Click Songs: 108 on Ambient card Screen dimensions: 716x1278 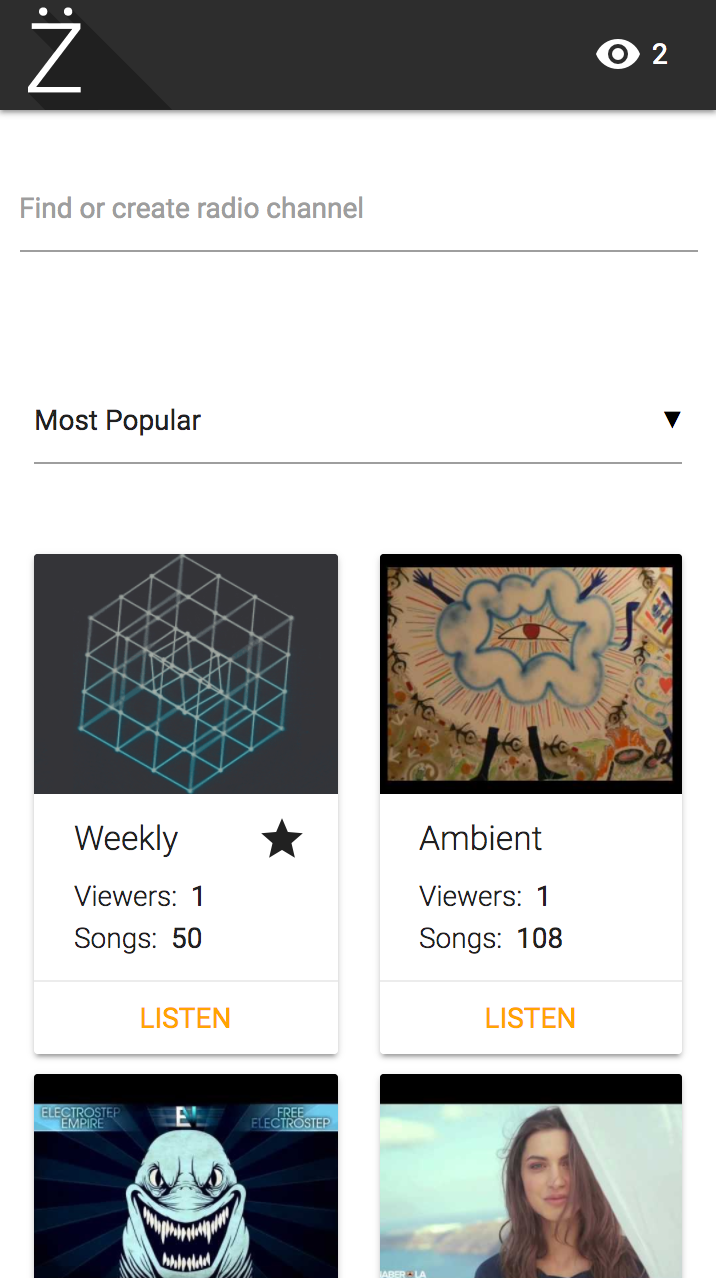point(490,938)
